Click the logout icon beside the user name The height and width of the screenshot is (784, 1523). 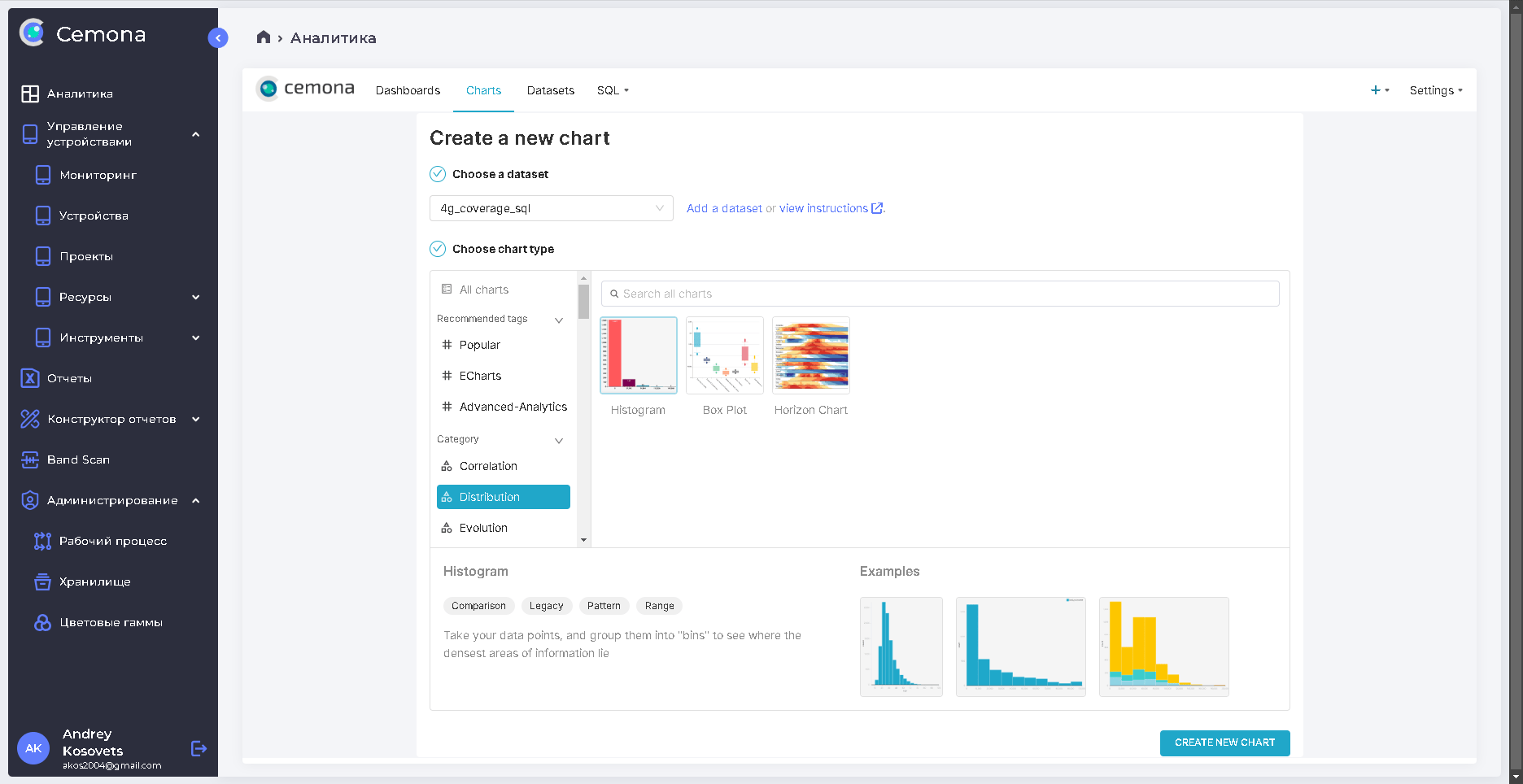pos(199,748)
